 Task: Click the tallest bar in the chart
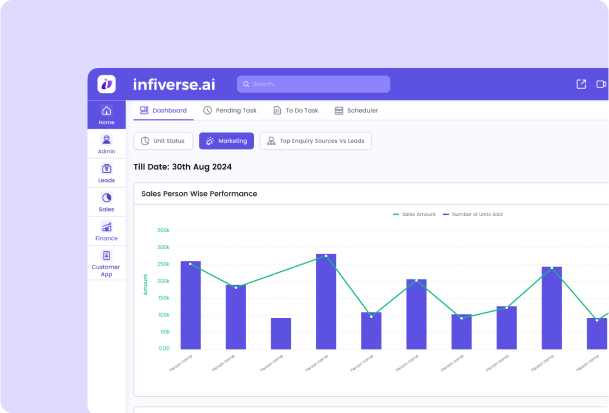326,300
